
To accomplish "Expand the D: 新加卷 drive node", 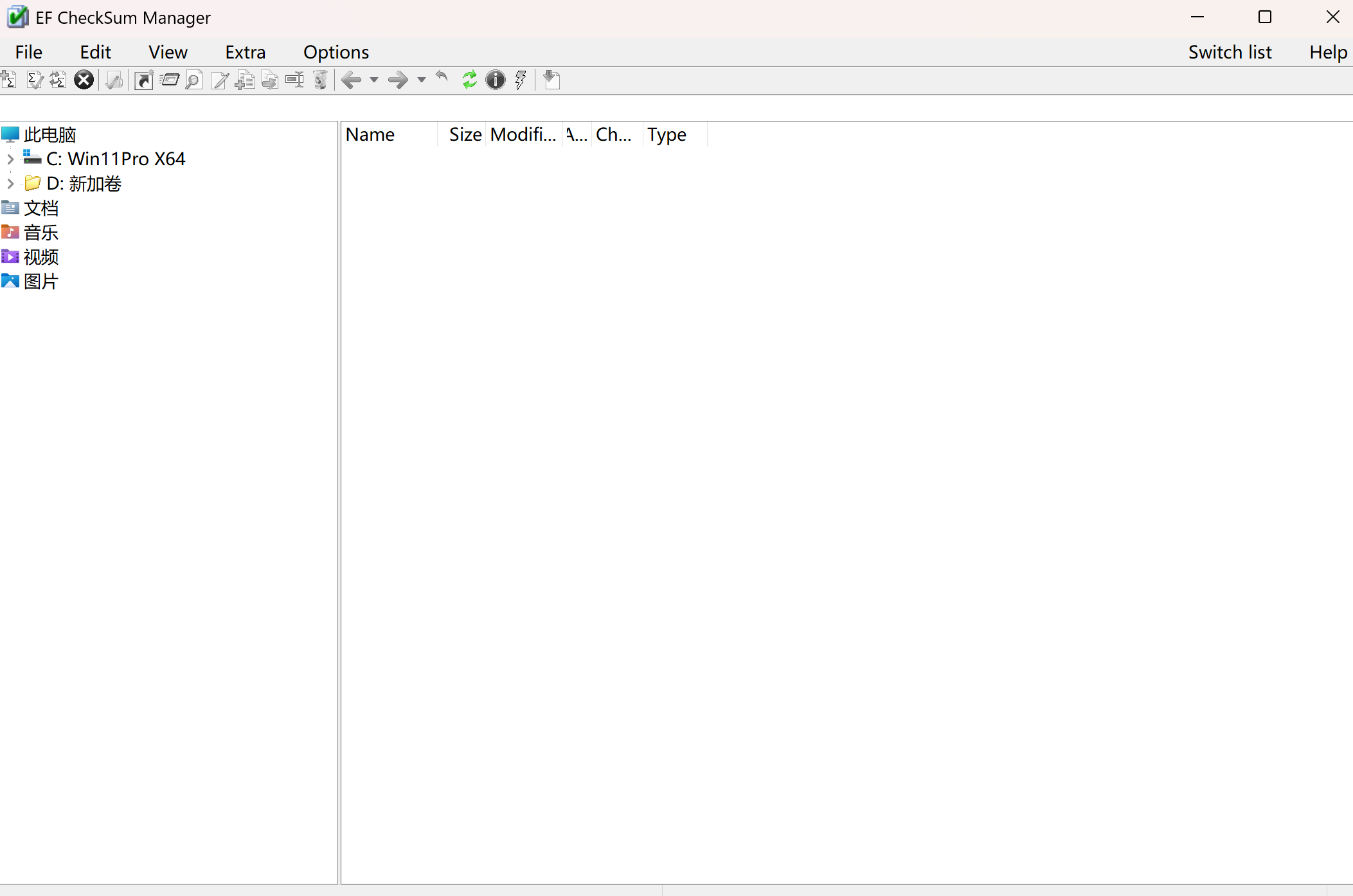I will [10, 184].
